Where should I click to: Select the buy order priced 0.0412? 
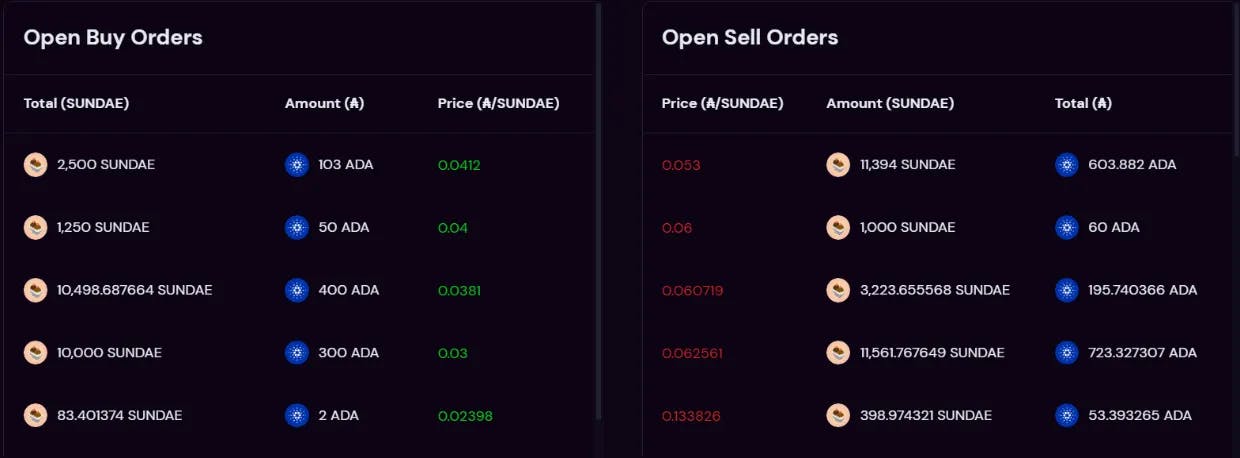tap(298, 165)
